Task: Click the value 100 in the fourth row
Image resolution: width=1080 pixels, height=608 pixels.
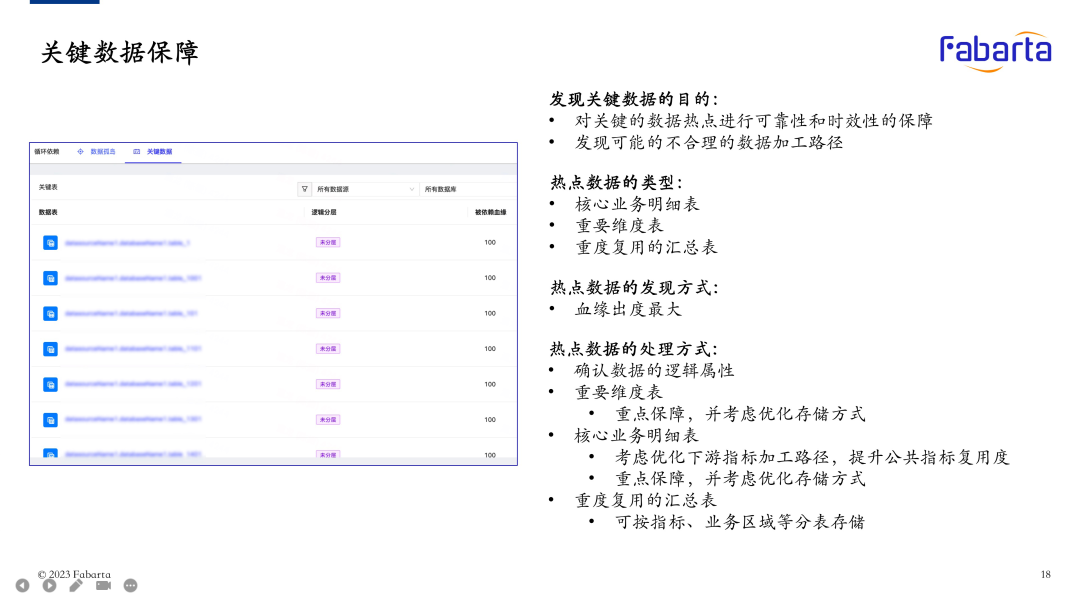Action: point(490,349)
